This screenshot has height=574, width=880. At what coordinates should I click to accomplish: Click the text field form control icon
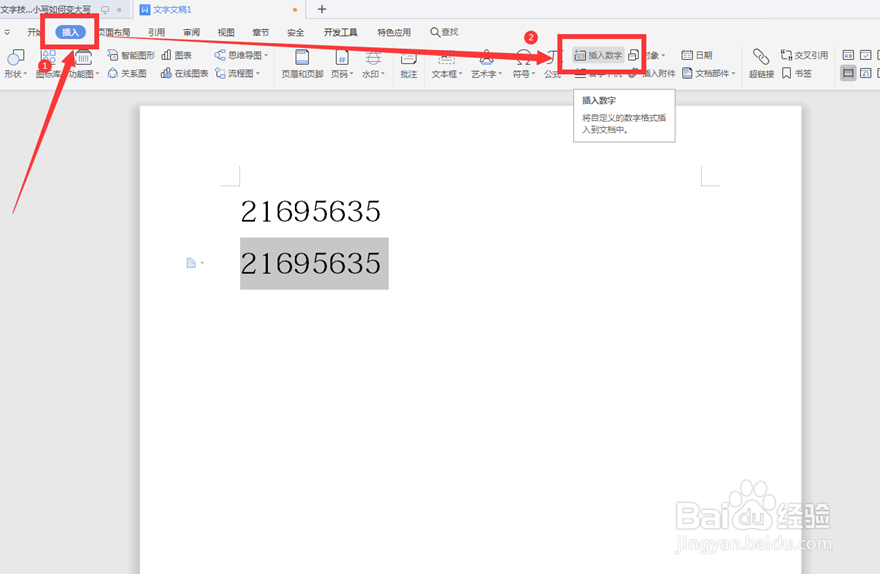pos(848,55)
